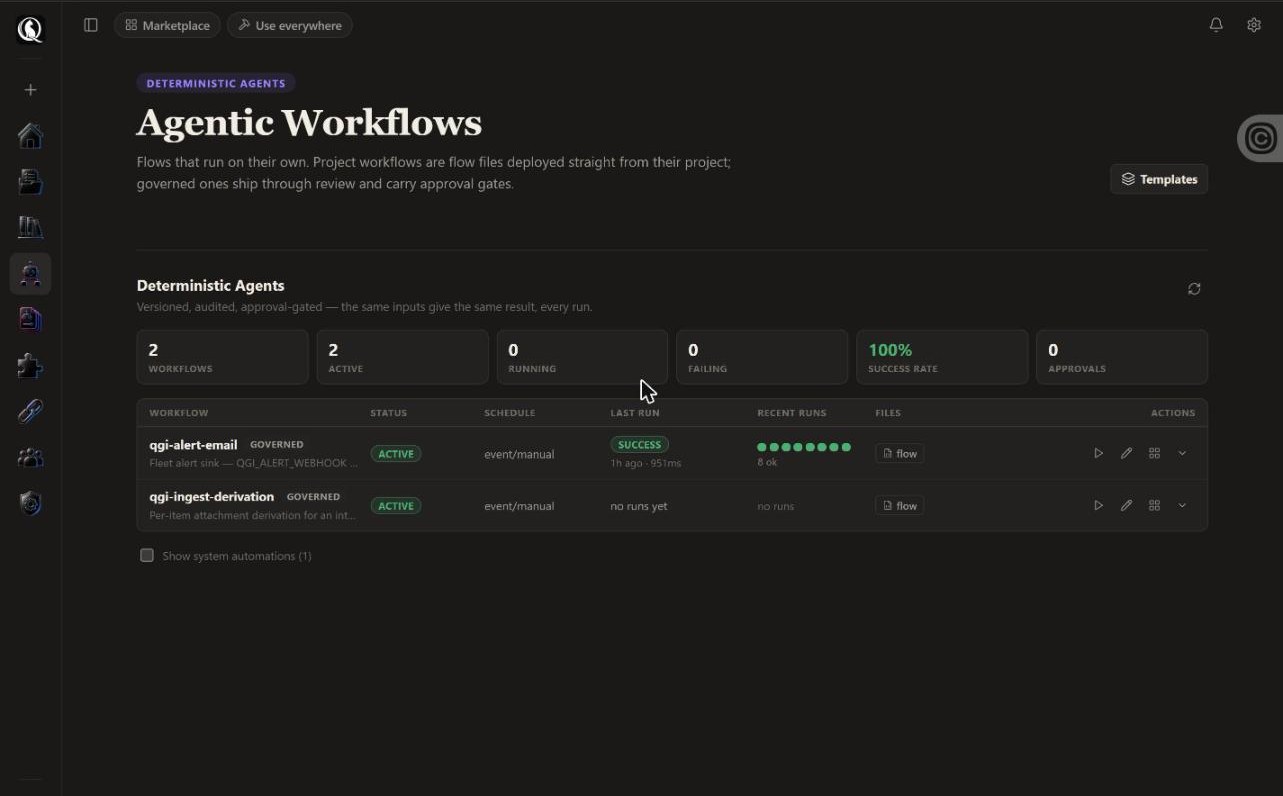Click the SCHEDULE column header

[x=510, y=412]
